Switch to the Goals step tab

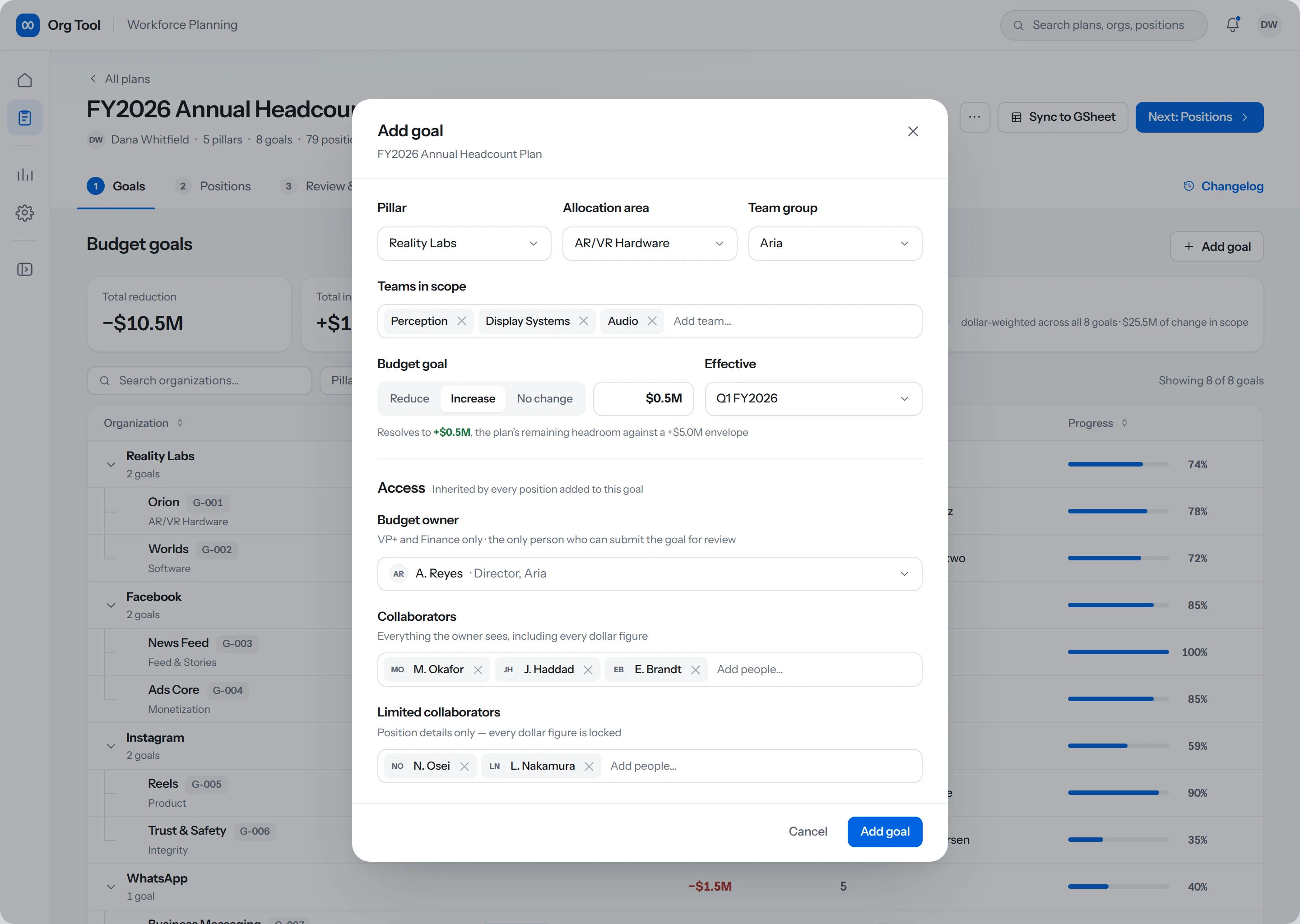coord(116,187)
